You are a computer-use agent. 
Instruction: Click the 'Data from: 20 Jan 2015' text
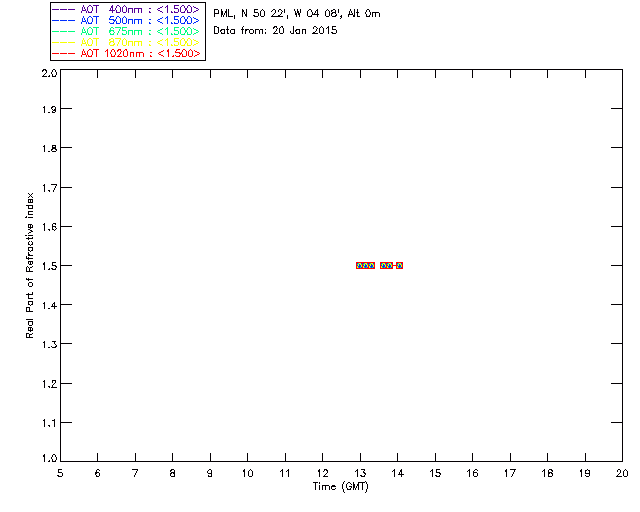click(275, 31)
